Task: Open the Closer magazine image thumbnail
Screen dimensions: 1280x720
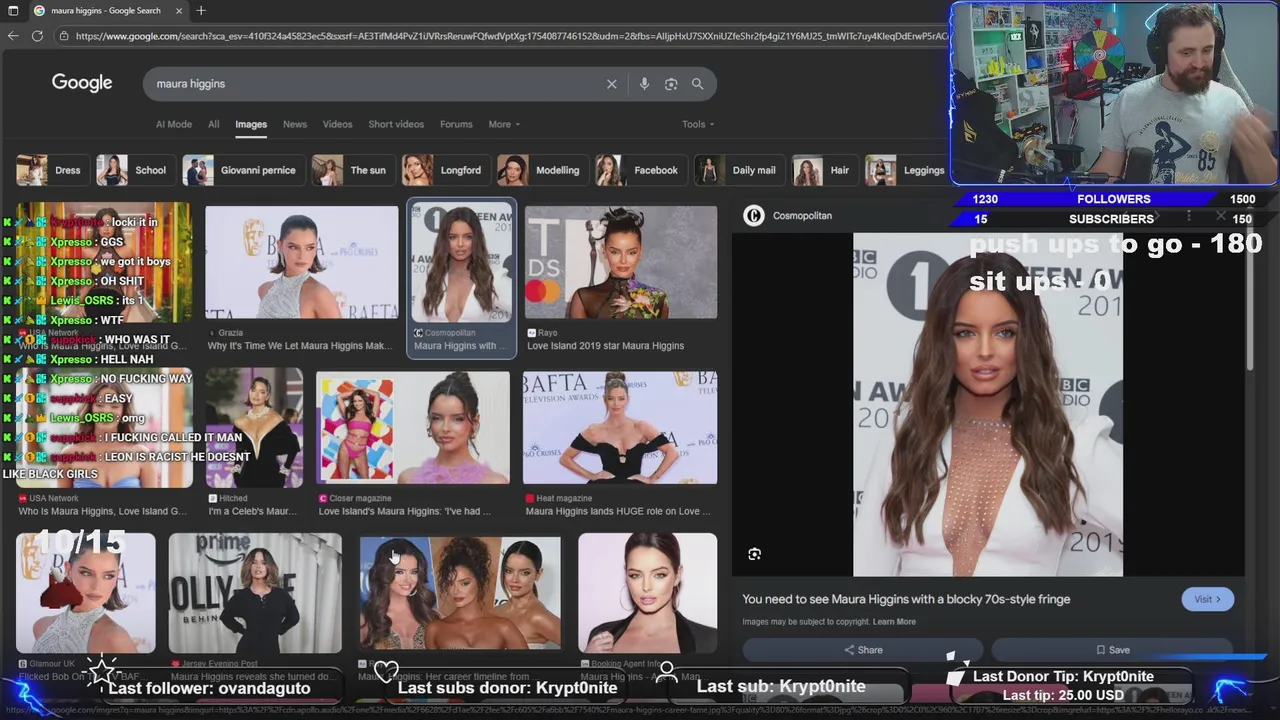Action: (412, 428)
